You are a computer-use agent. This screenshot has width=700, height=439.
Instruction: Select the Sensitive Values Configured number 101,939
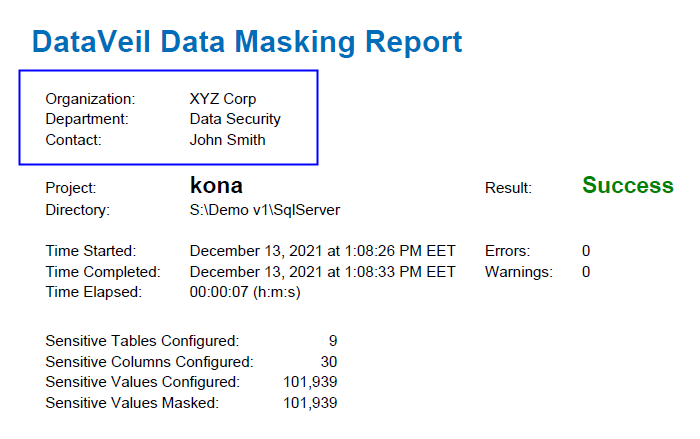(x=310, y=382)
